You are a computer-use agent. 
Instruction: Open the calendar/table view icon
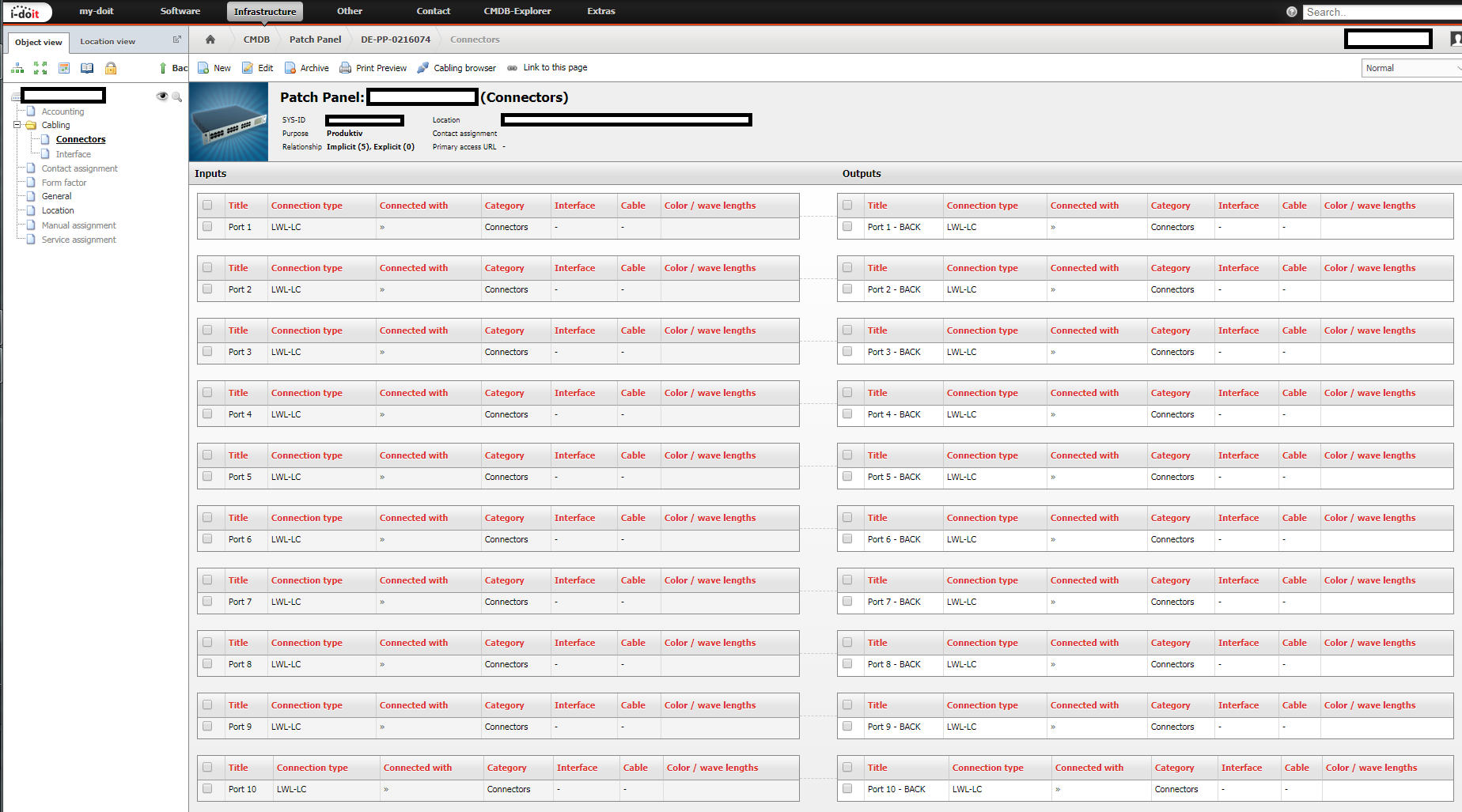click(64, 69)
